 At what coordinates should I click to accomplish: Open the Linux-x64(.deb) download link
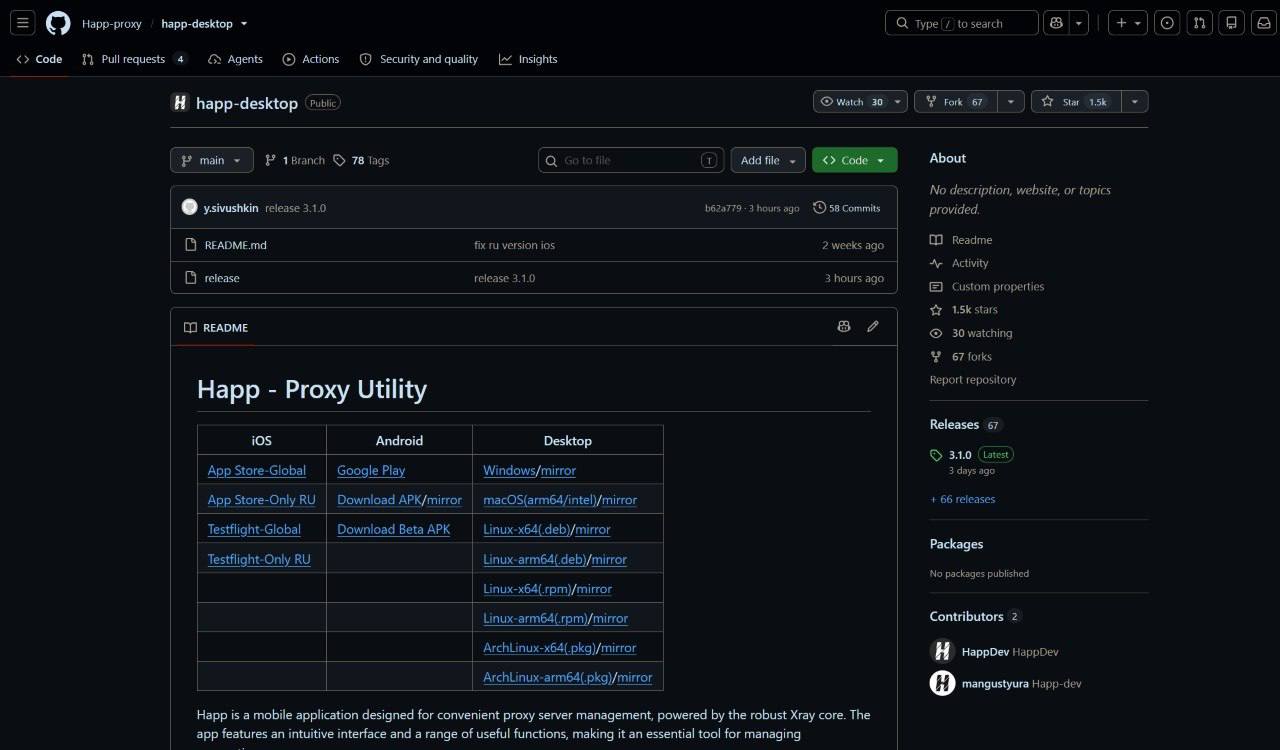click(527, 529)
